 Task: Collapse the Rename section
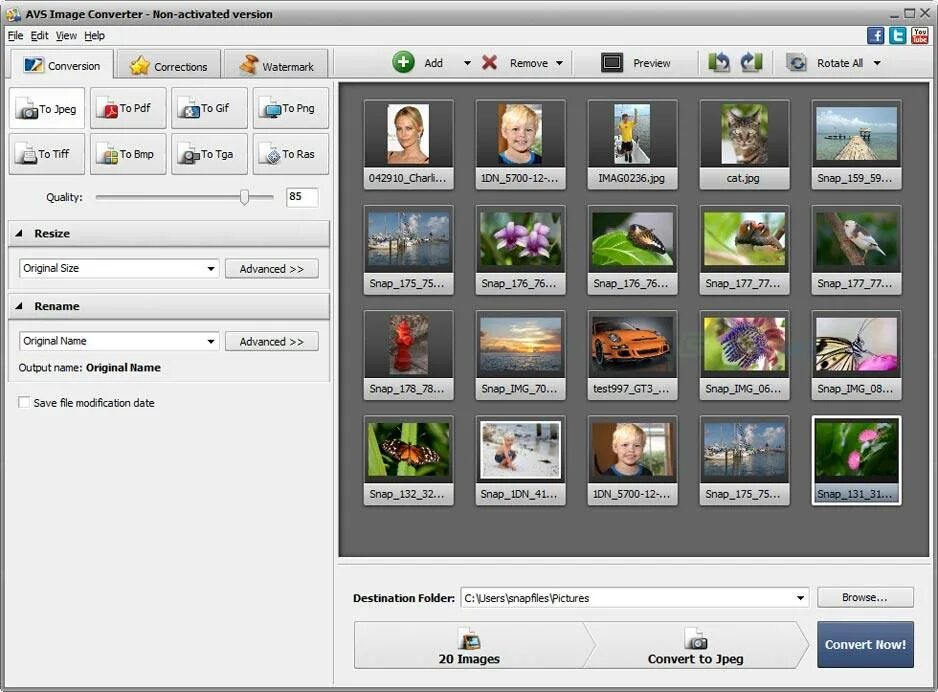tap(19, 306)
